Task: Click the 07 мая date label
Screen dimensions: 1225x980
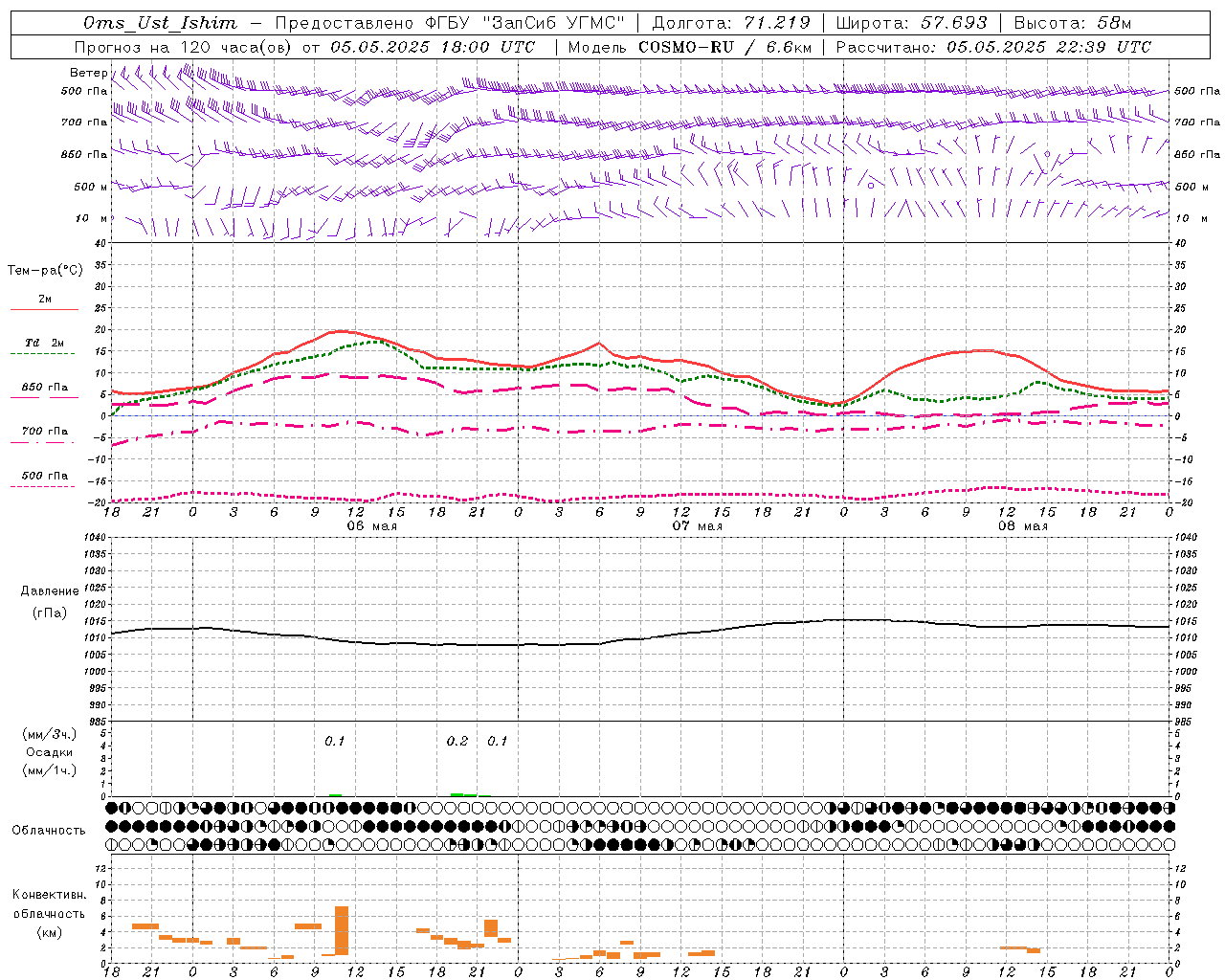Action: (697, 526)
